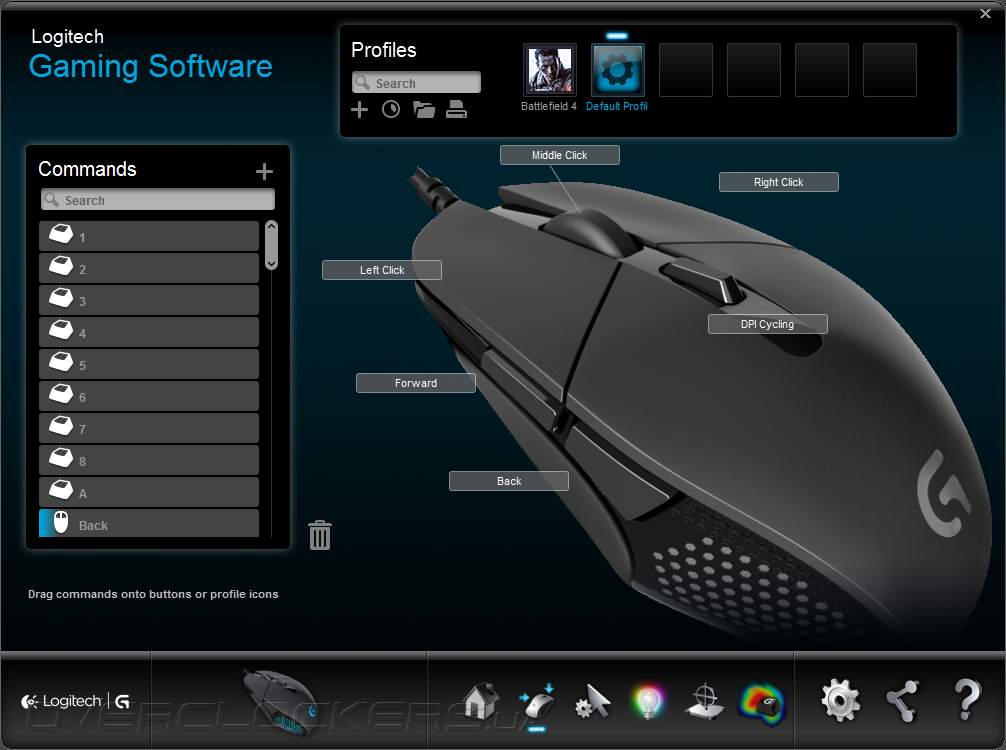Click the third empty profile slot
Screen dimensions: 1006x750
click(822, 70)
